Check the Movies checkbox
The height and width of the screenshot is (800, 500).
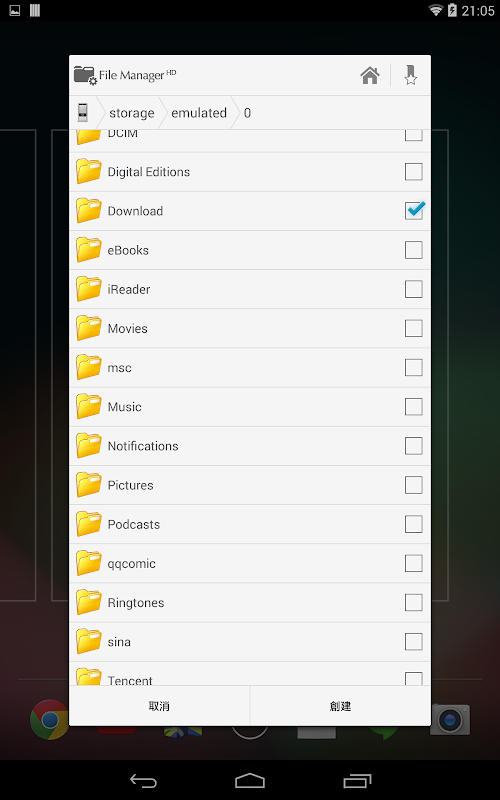tap(414, 328)
